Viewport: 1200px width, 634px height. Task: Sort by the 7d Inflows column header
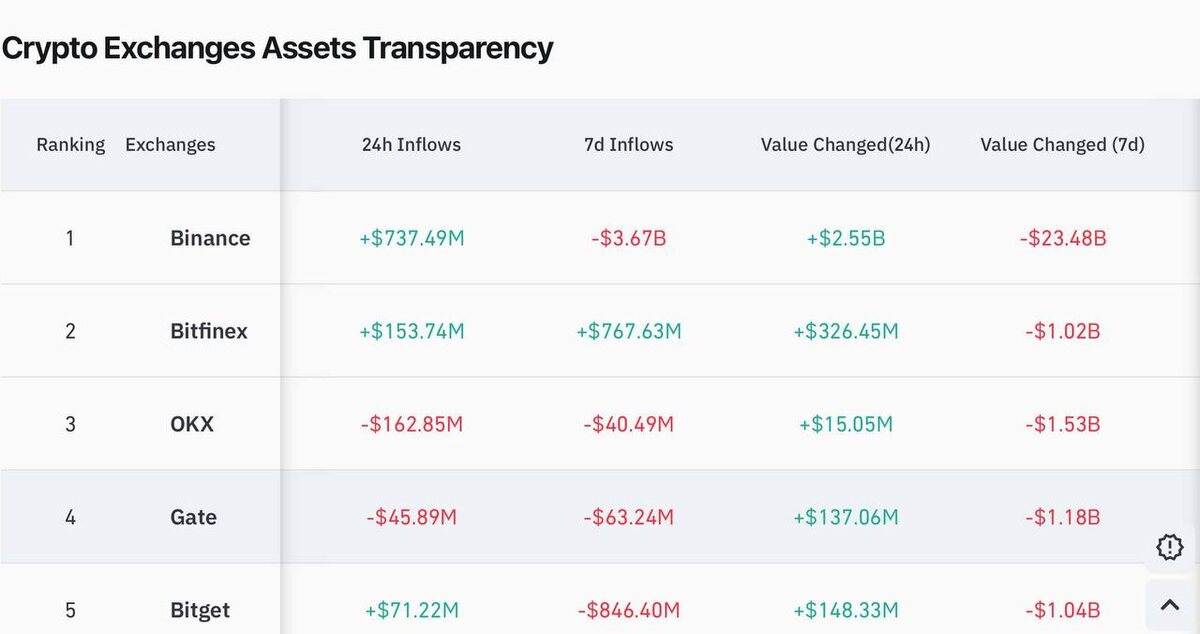tap(629, 144)
